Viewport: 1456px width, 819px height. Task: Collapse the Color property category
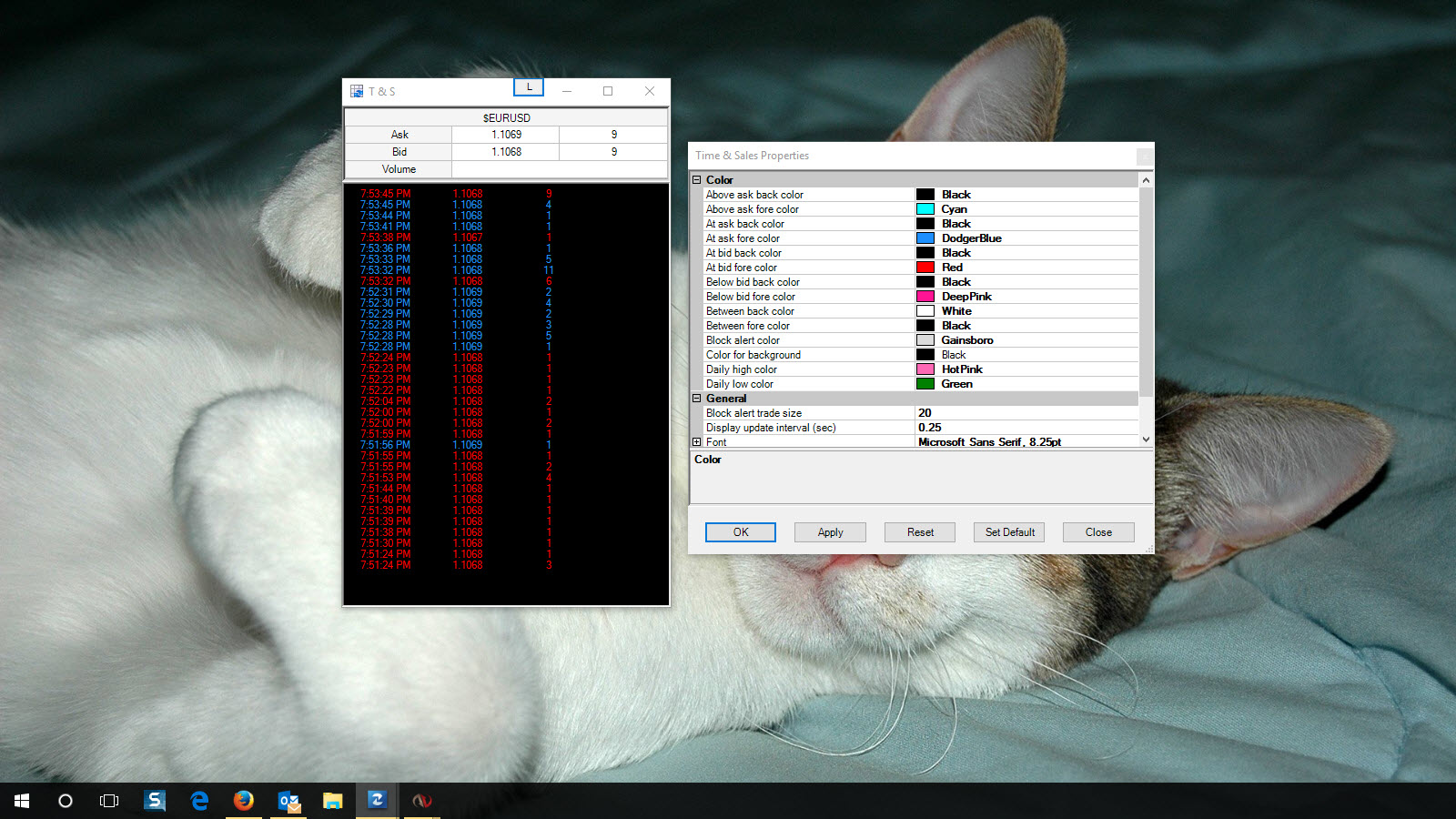pyautogui.click(x=697, y=180)
